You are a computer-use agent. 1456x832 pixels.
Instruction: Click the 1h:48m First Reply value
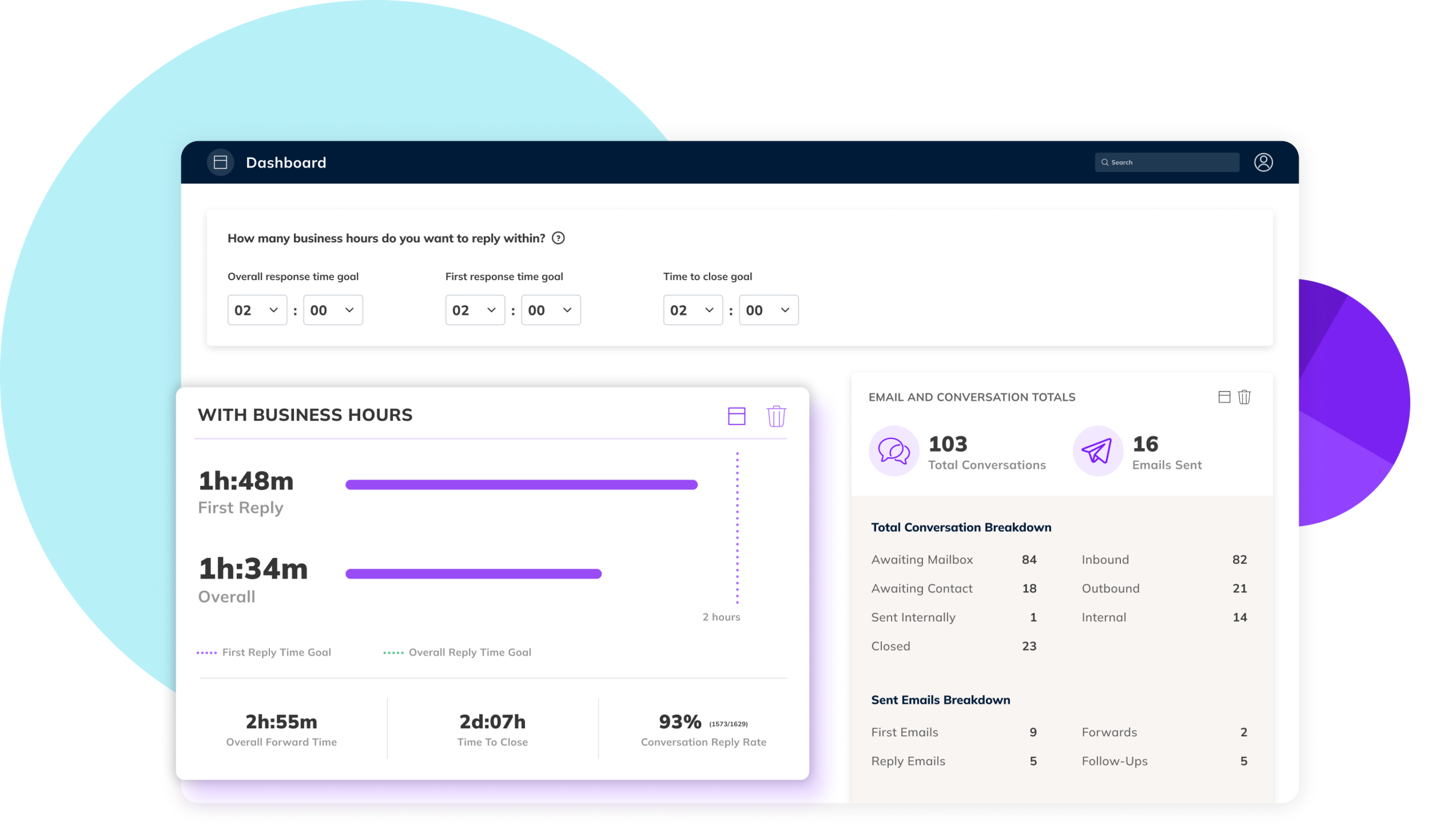click(246, 481)
